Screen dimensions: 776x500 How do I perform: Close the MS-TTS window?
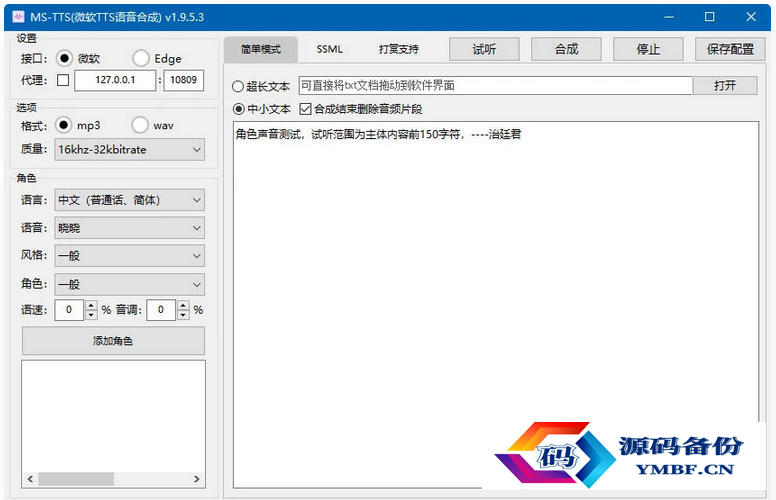pyautogui.click(x=751, y=17)
